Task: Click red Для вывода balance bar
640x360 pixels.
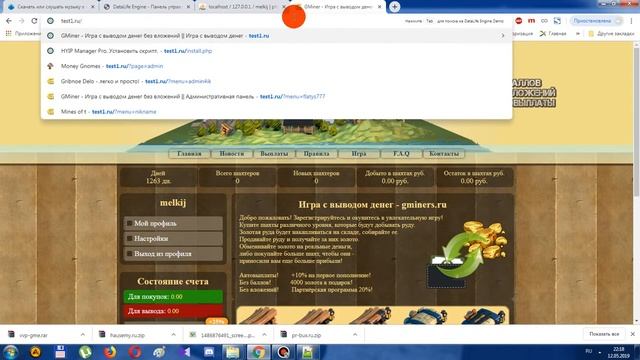Action: 173,311
